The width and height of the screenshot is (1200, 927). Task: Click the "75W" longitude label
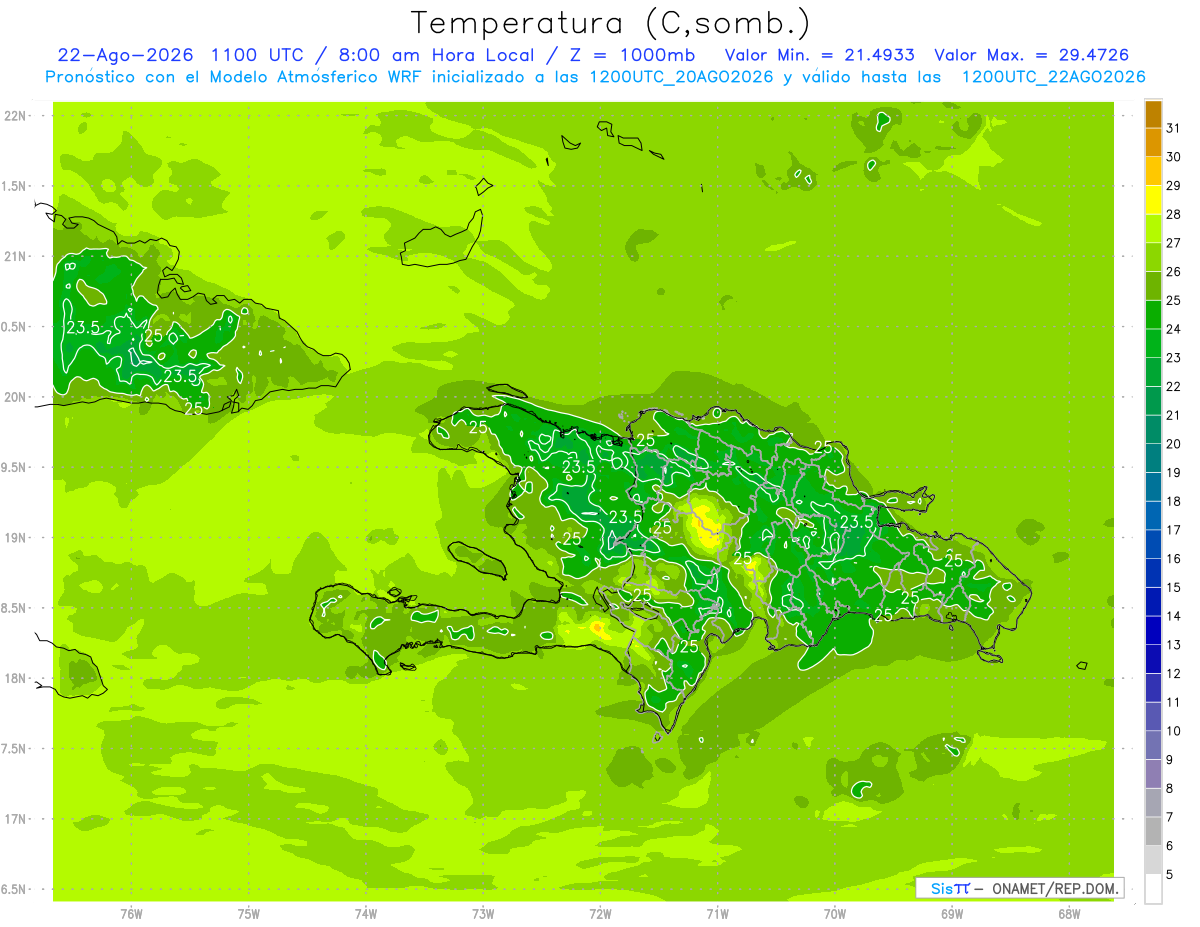click(x=249, y=913)
